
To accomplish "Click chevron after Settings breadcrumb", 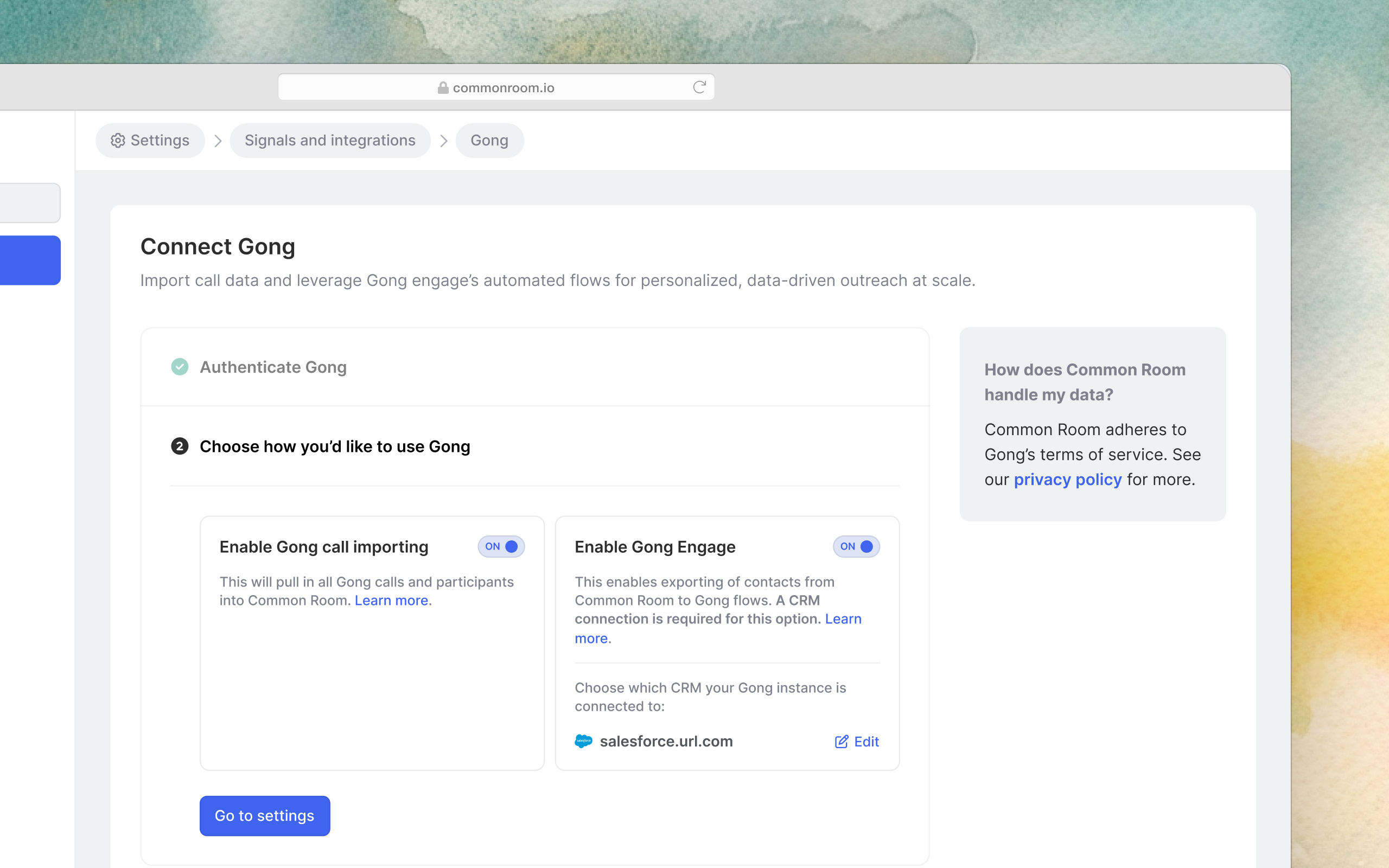I will (218, 141).
